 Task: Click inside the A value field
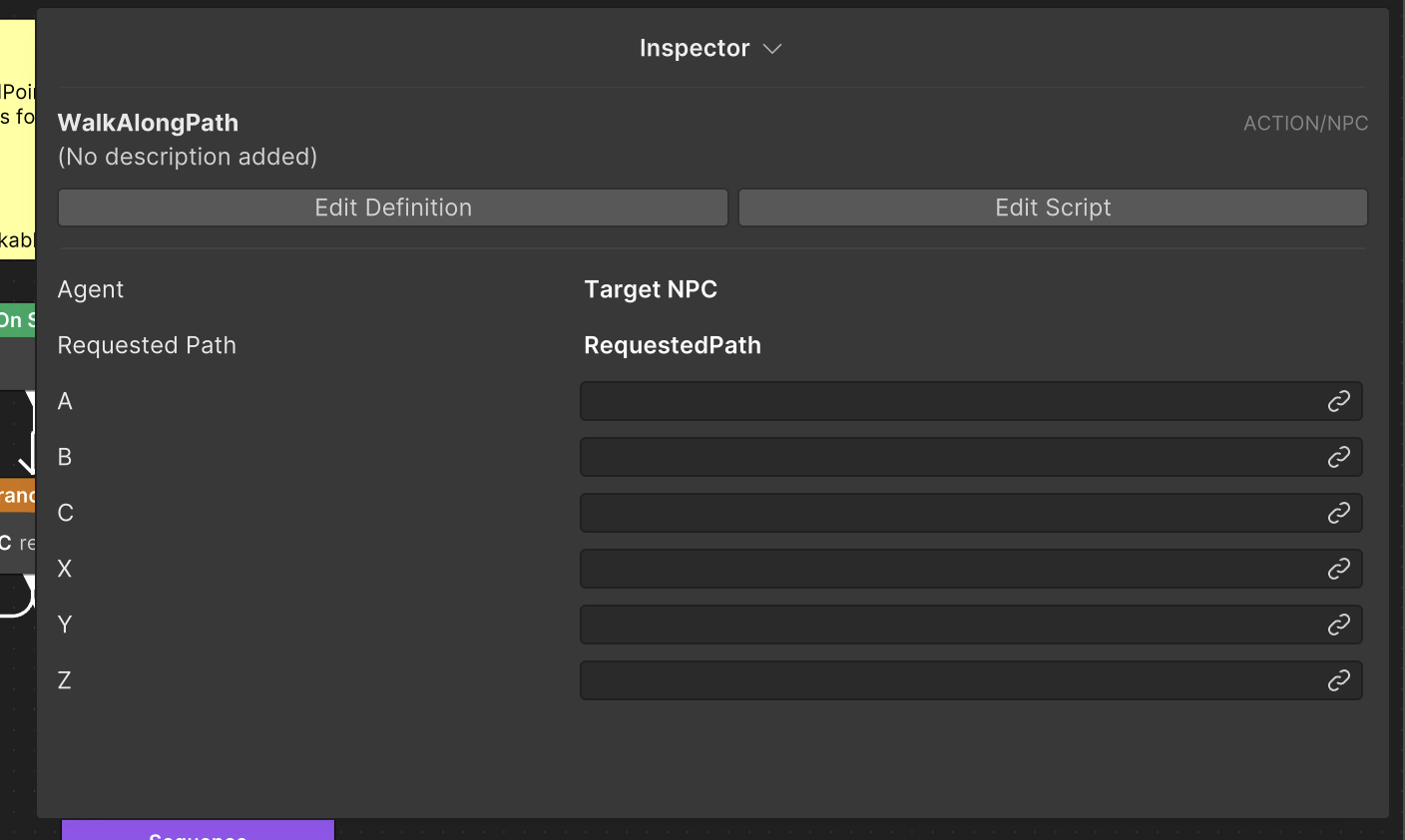(x=948, y=401)
